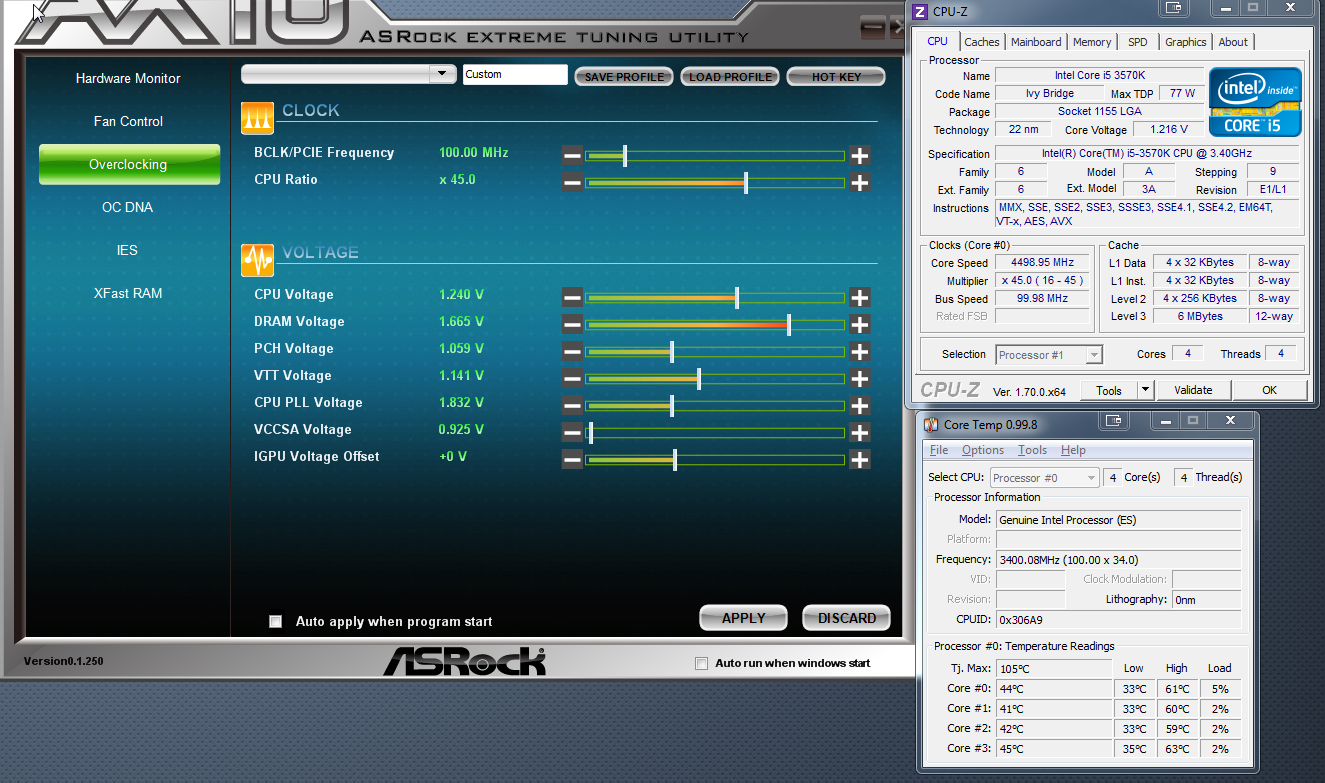The width and height of the screenshot is (1325, 783).
Task: Lower CPU Ratio using minus button
Action: [572, 183]
